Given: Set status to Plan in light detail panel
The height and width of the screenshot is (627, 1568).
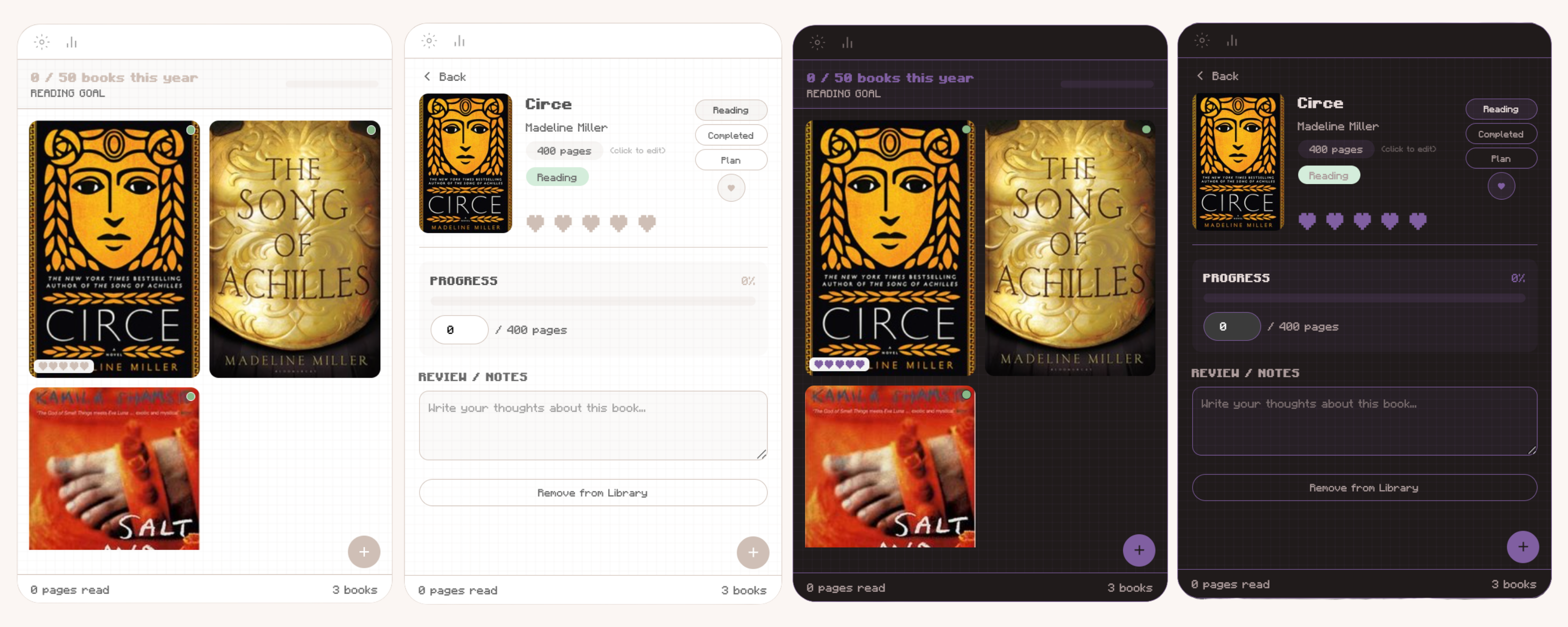Looking at the screenshot, I should click(x=731, y=160).
